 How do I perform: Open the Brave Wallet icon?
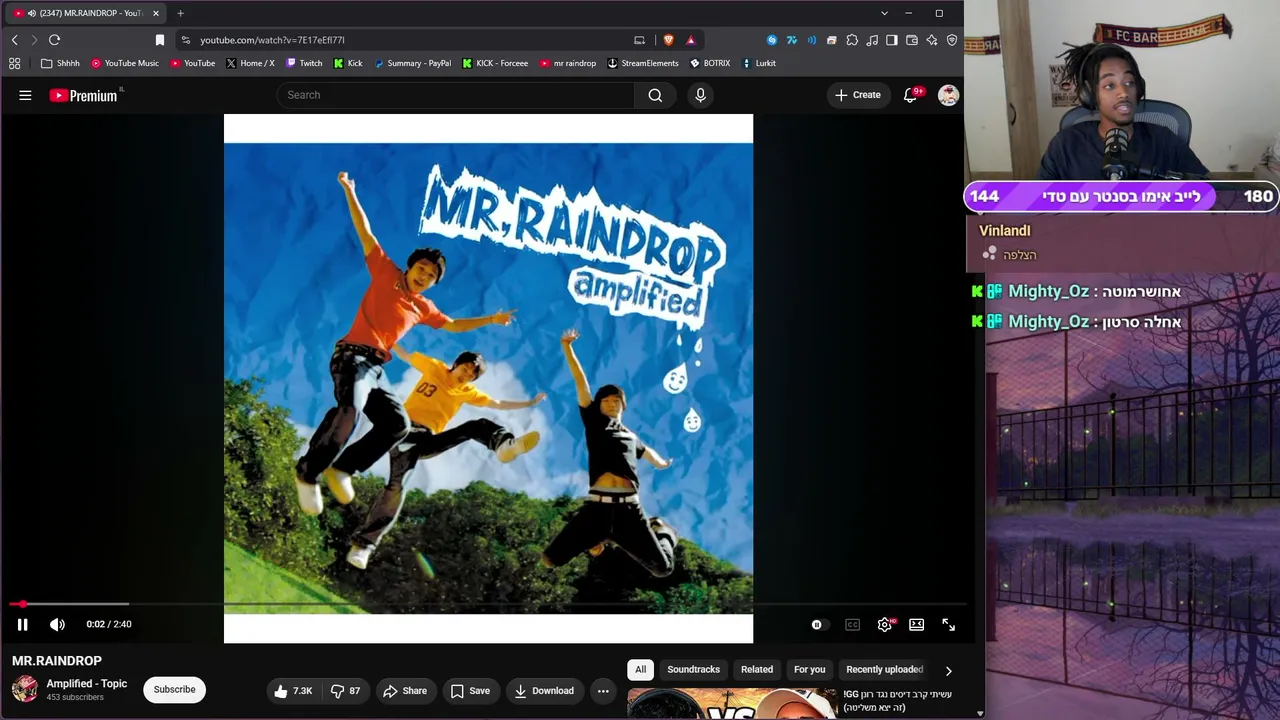(x=912, y=40)
